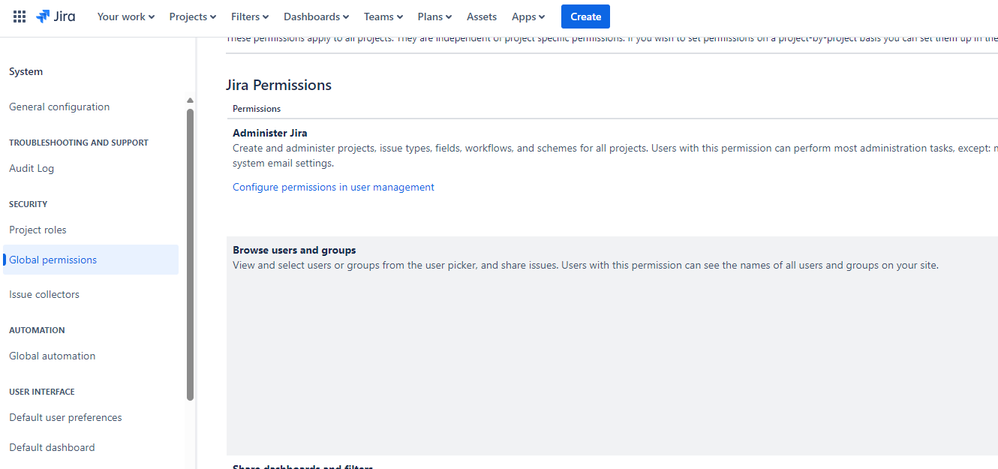Image resolution: width=998 pixels, height=469 pixels.
Task: Click the AUTOMATION section label
Action: 37,330
